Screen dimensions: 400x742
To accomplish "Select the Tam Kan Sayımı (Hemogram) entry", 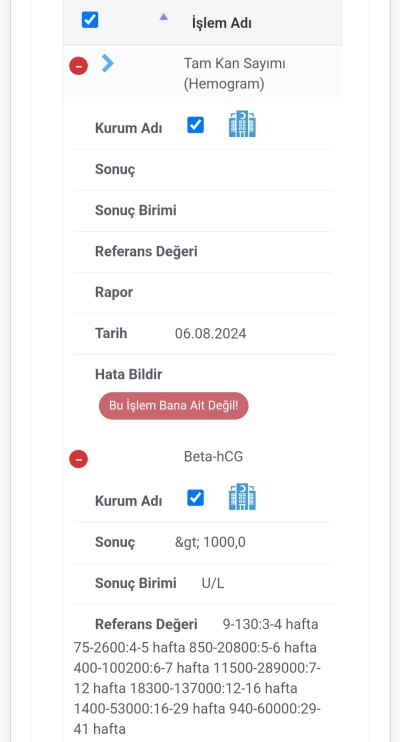I will pyautogui.click(x=235, y=73).
